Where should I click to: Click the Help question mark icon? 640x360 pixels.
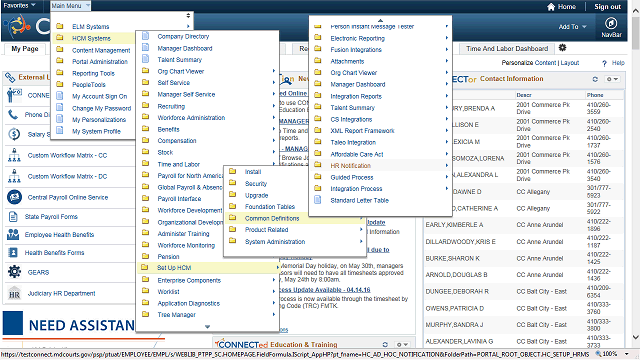(604, 63)
